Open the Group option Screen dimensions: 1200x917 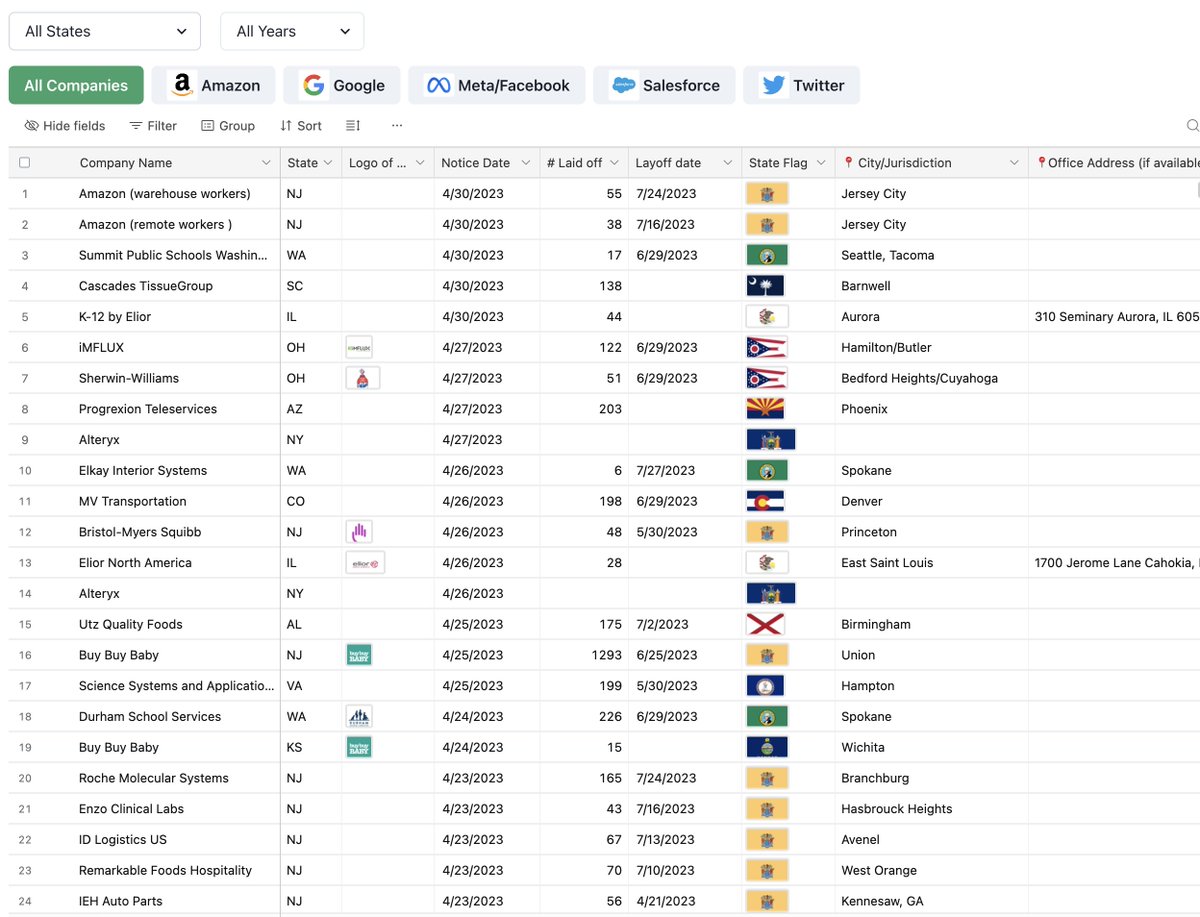coord(228,126)
